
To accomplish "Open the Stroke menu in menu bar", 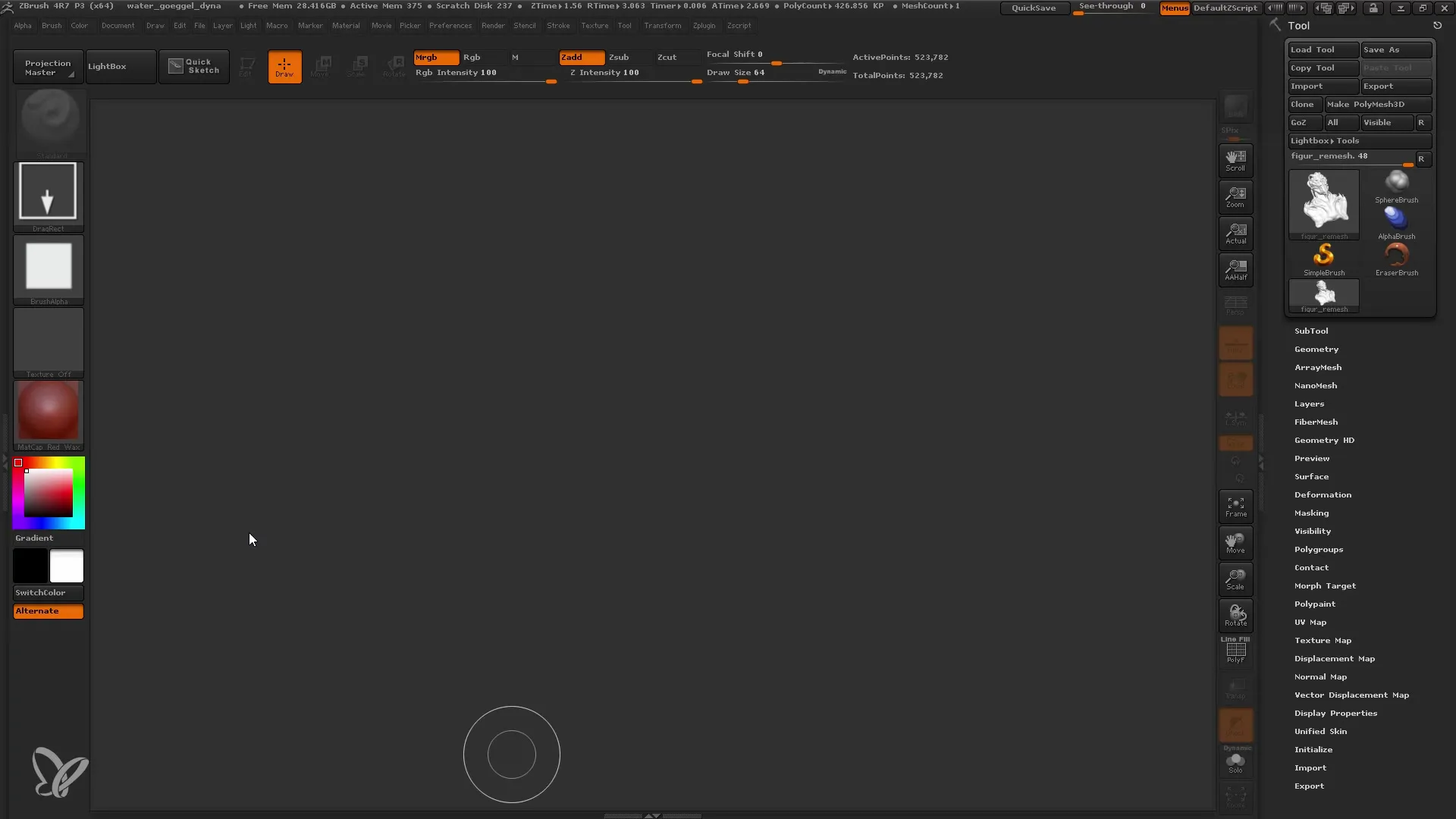I will click(557, 25).
